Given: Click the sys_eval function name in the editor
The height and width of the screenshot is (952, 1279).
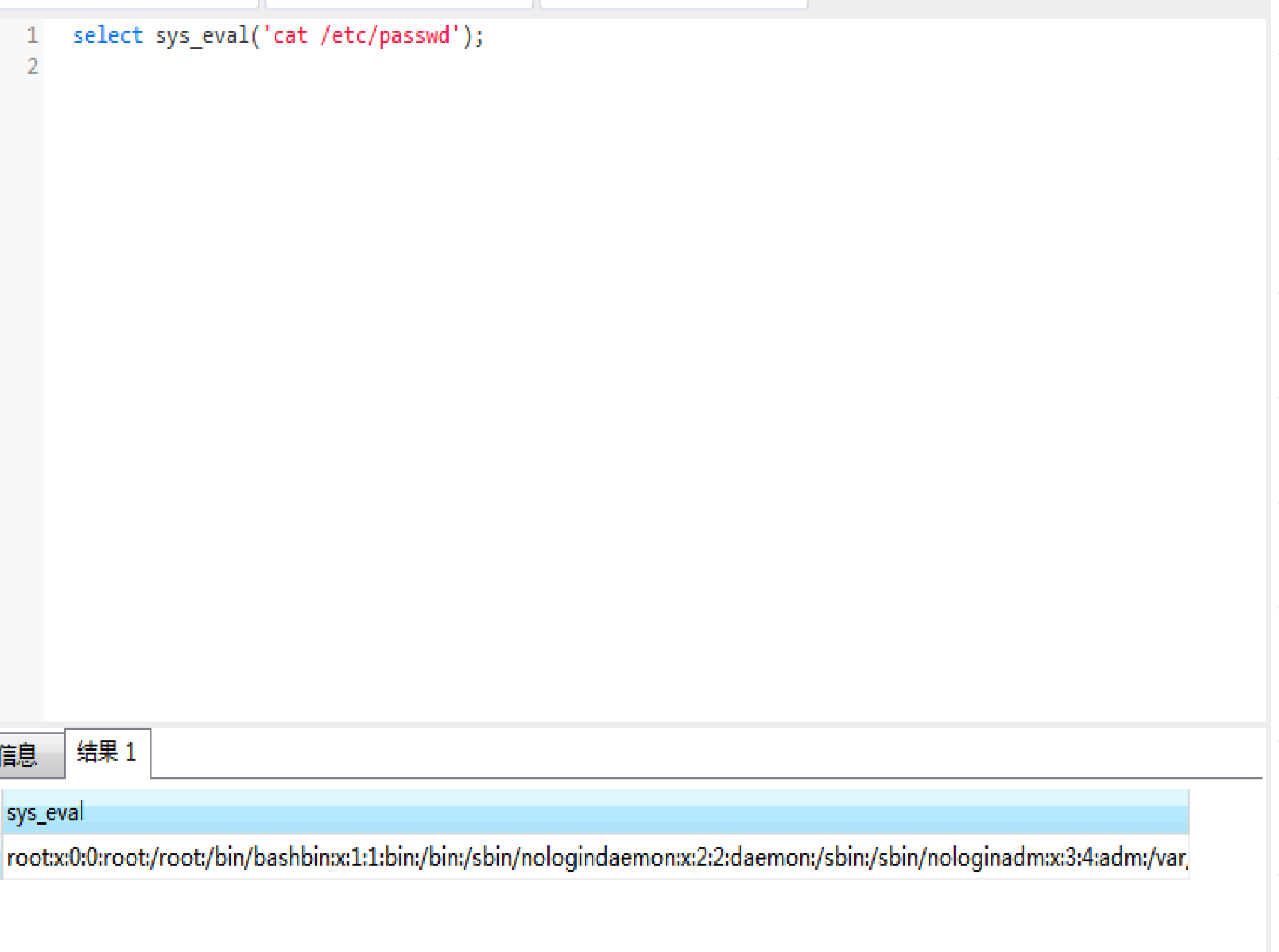Looking at the screenshot, I should (202, 35).
